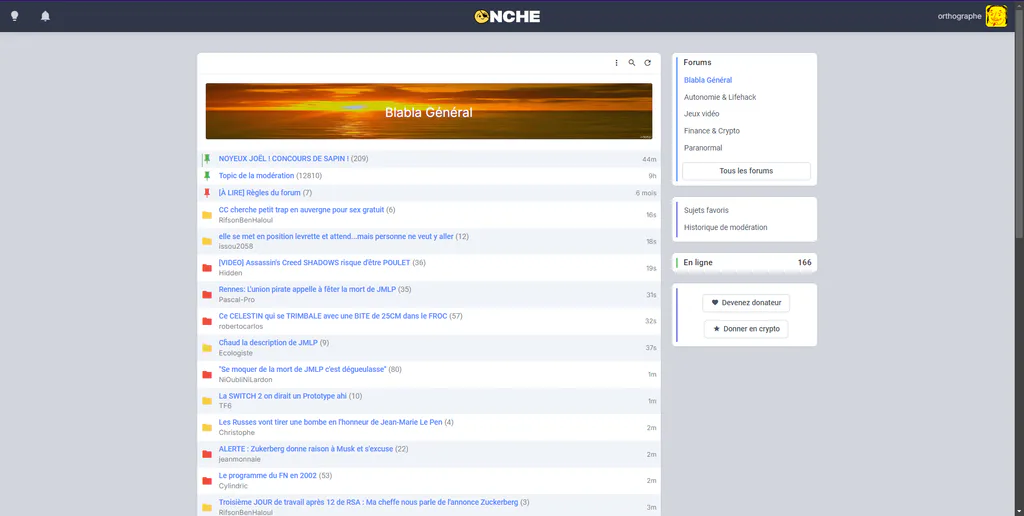Refresh the topic list
This screenshot has height=516, width=1024.
pos(647,63)
